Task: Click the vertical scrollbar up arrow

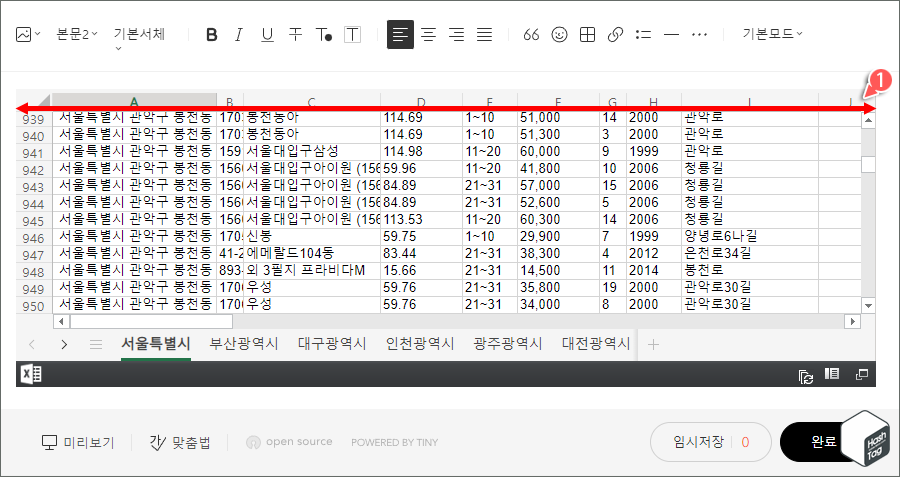Action: click(x=868, y=120)
